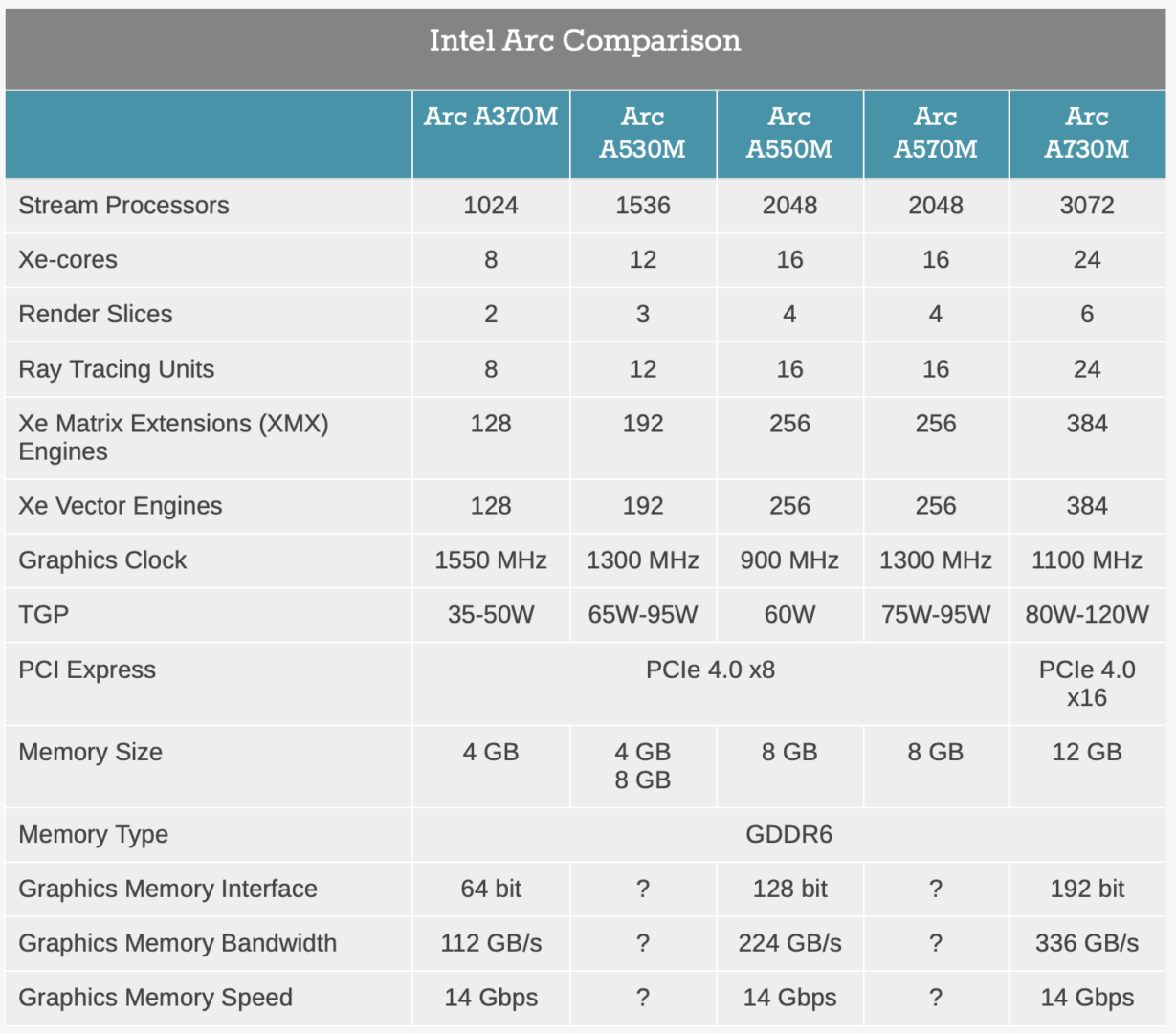Click the "65W-95W" TGP value
The height and width of the screenshot is (1033, 1176).
click(643, 615)
